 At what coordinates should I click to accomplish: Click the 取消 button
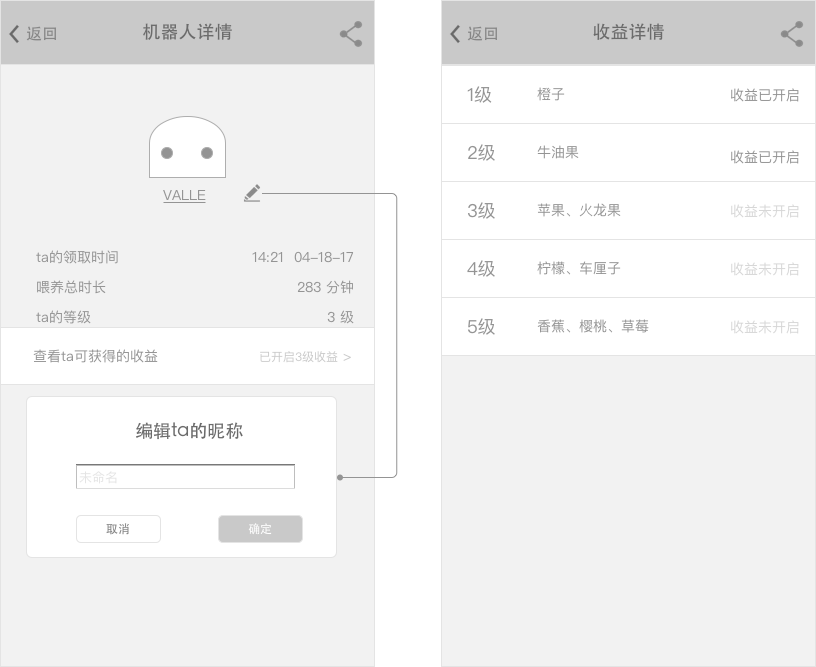(x=118, y=529)
